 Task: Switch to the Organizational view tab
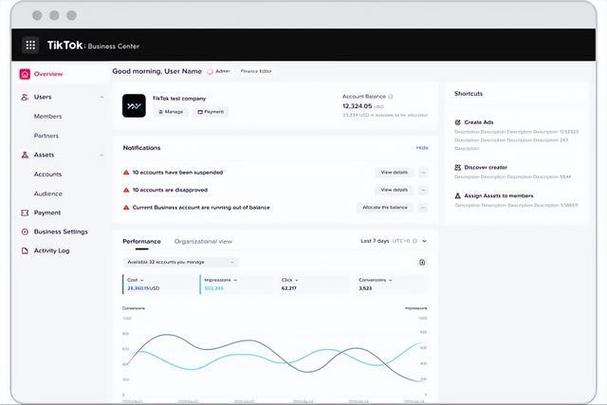203,242
